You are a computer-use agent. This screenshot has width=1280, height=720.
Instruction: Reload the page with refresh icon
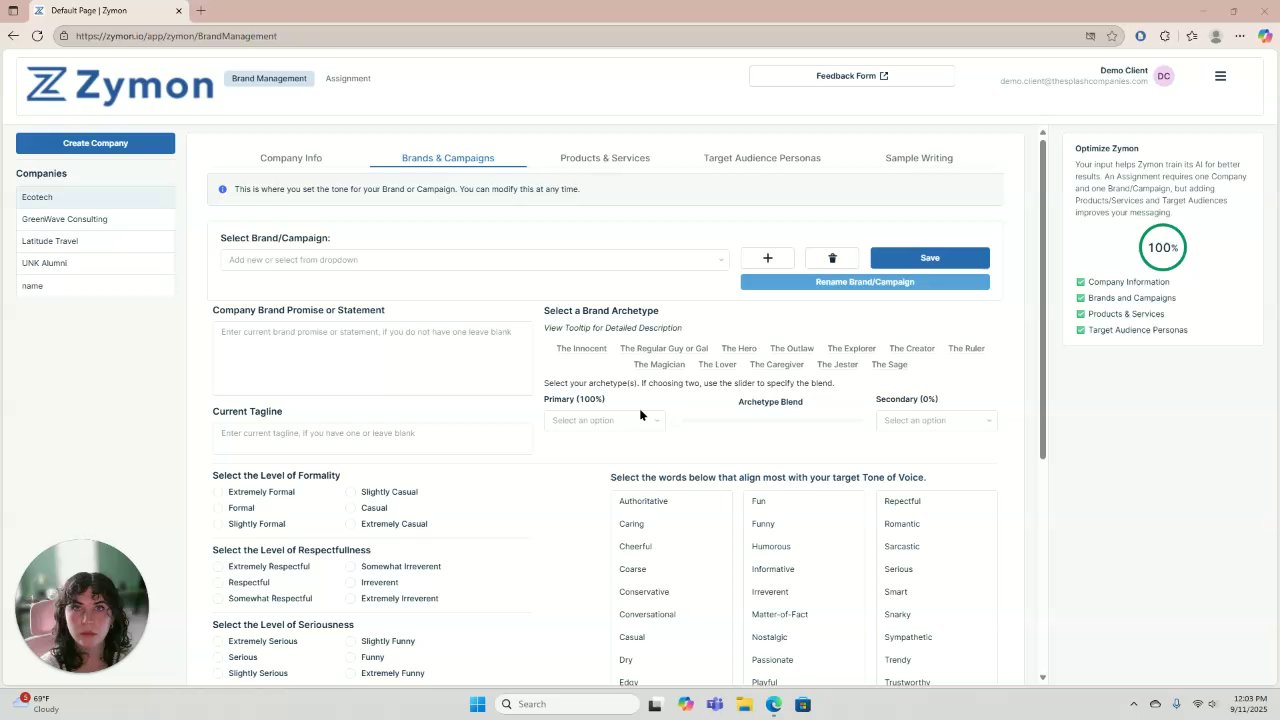37,36
